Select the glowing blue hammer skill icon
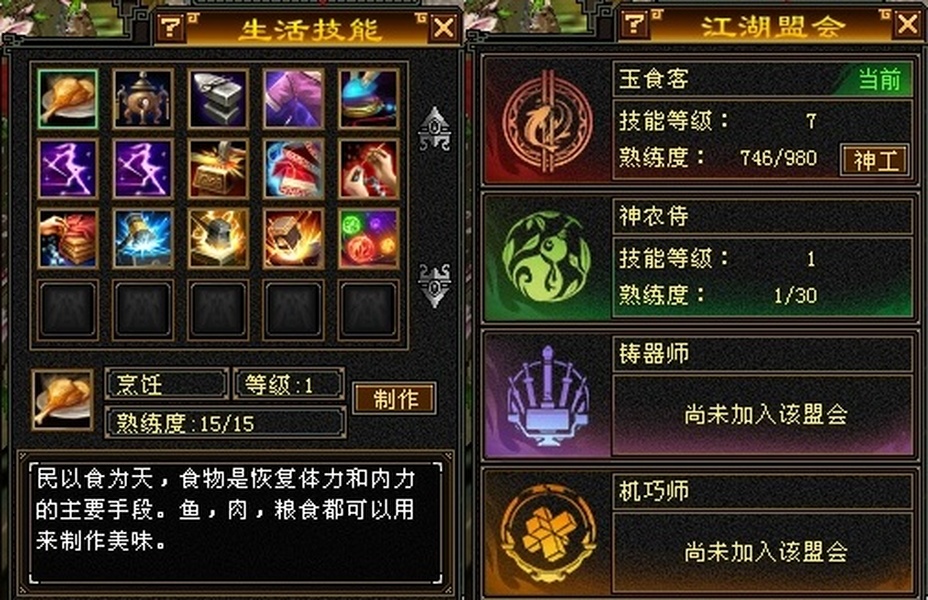928x600 pixels. [143, 238]
